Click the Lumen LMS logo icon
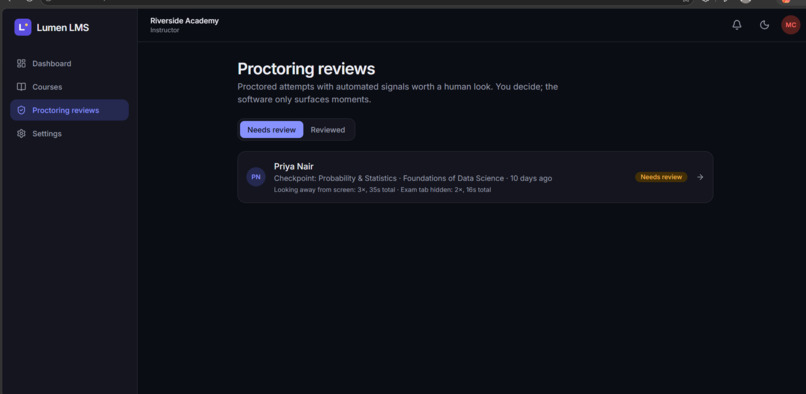The width and height of the screenshot is (806, 394). [23, 27]
